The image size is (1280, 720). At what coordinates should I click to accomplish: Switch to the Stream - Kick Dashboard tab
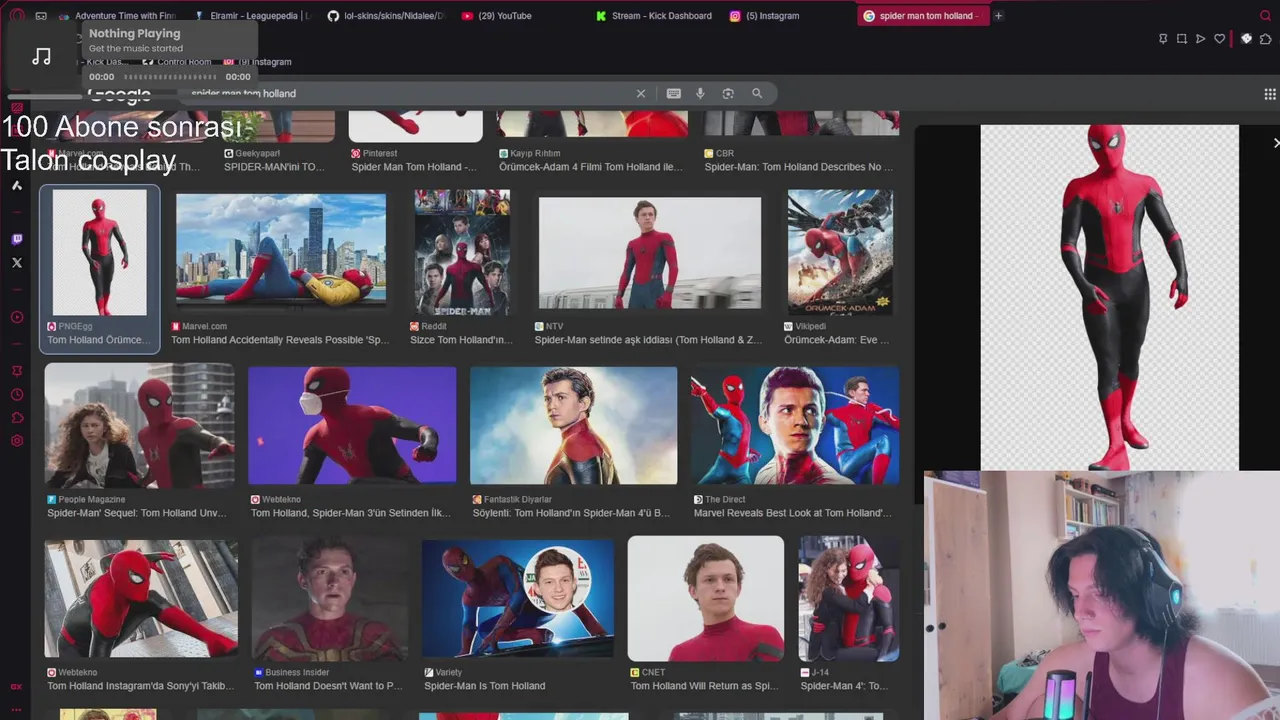click(x=655, y=16)
